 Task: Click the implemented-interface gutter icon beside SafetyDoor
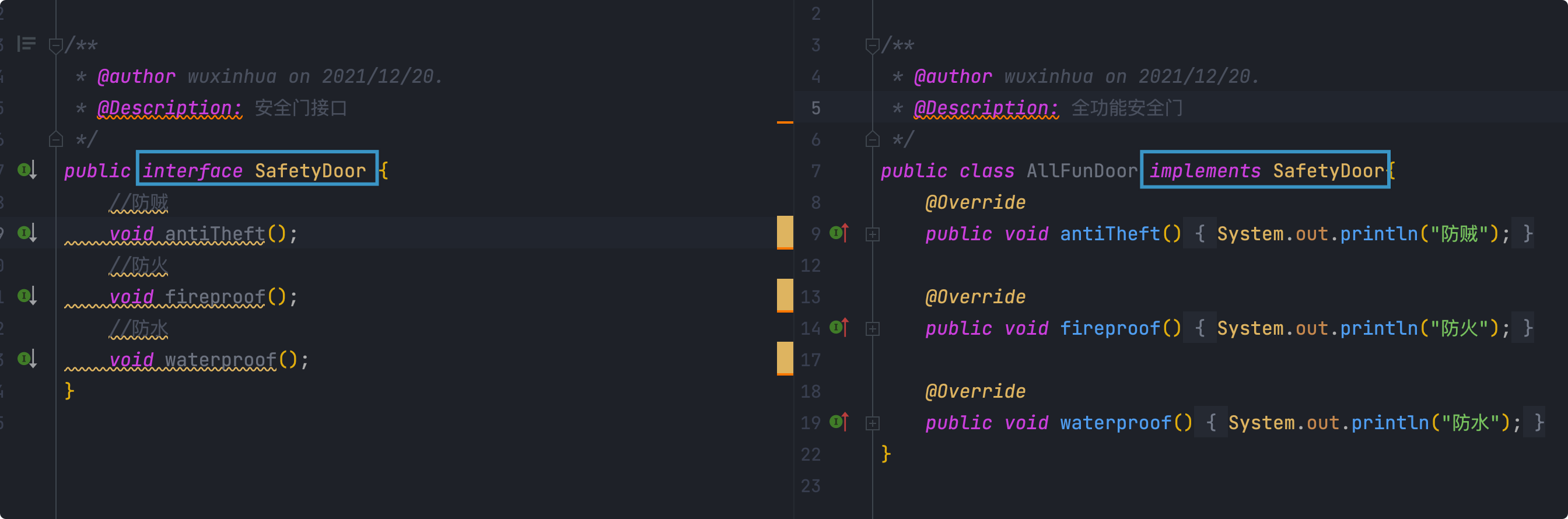pos(27,170)
